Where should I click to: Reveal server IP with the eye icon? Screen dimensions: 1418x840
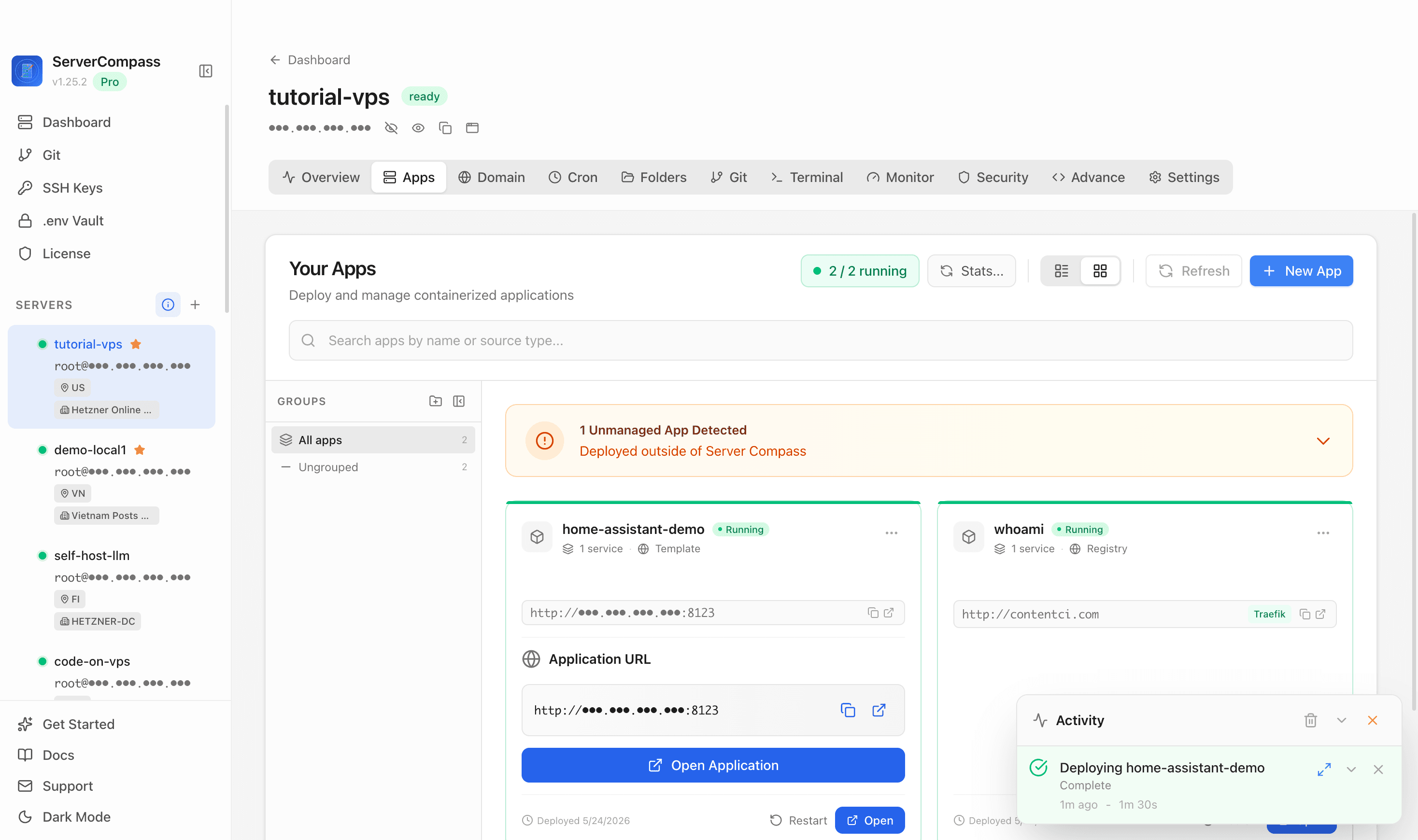pos(418,128)
